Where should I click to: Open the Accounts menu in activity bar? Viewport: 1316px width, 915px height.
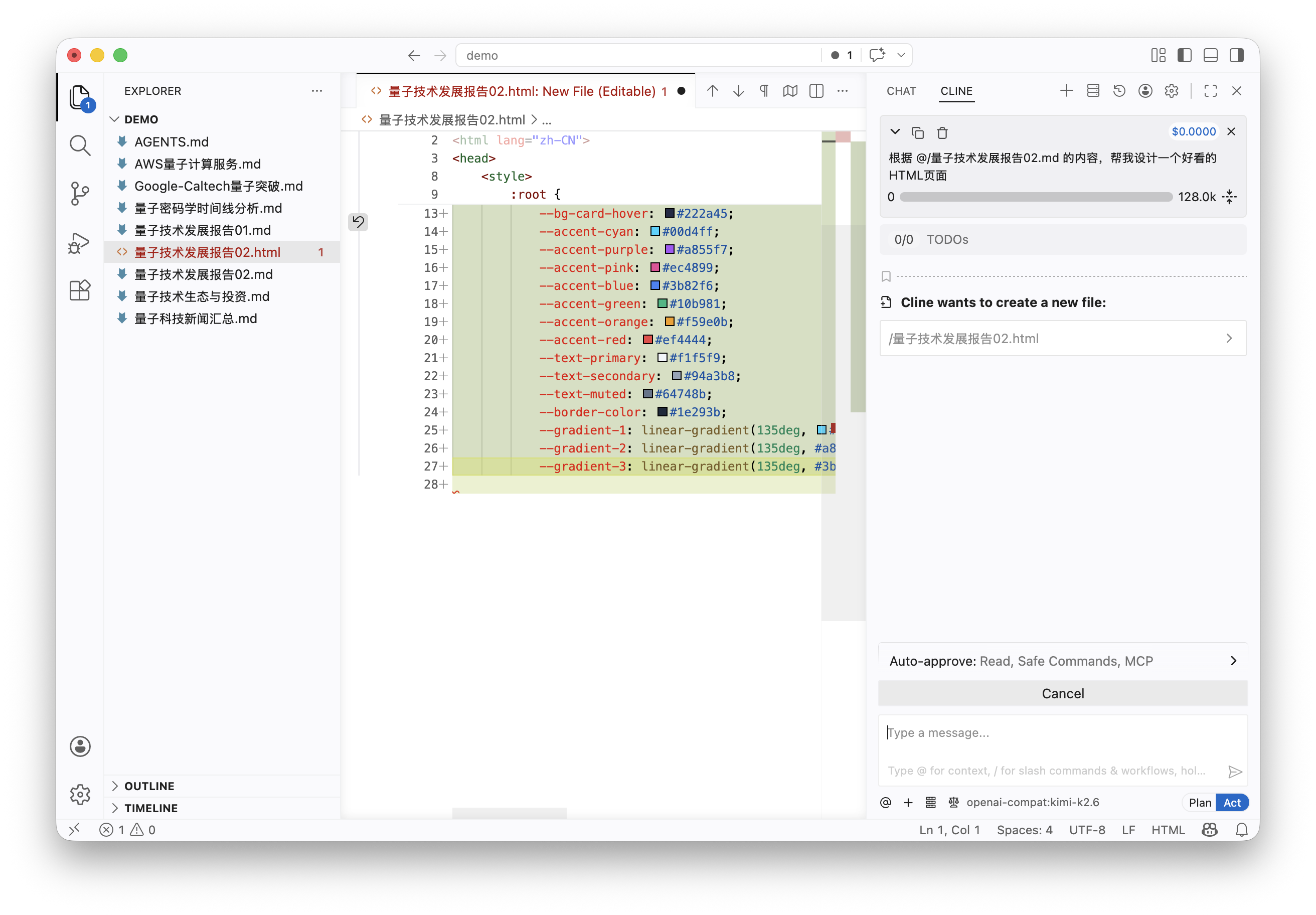(80, 746)
